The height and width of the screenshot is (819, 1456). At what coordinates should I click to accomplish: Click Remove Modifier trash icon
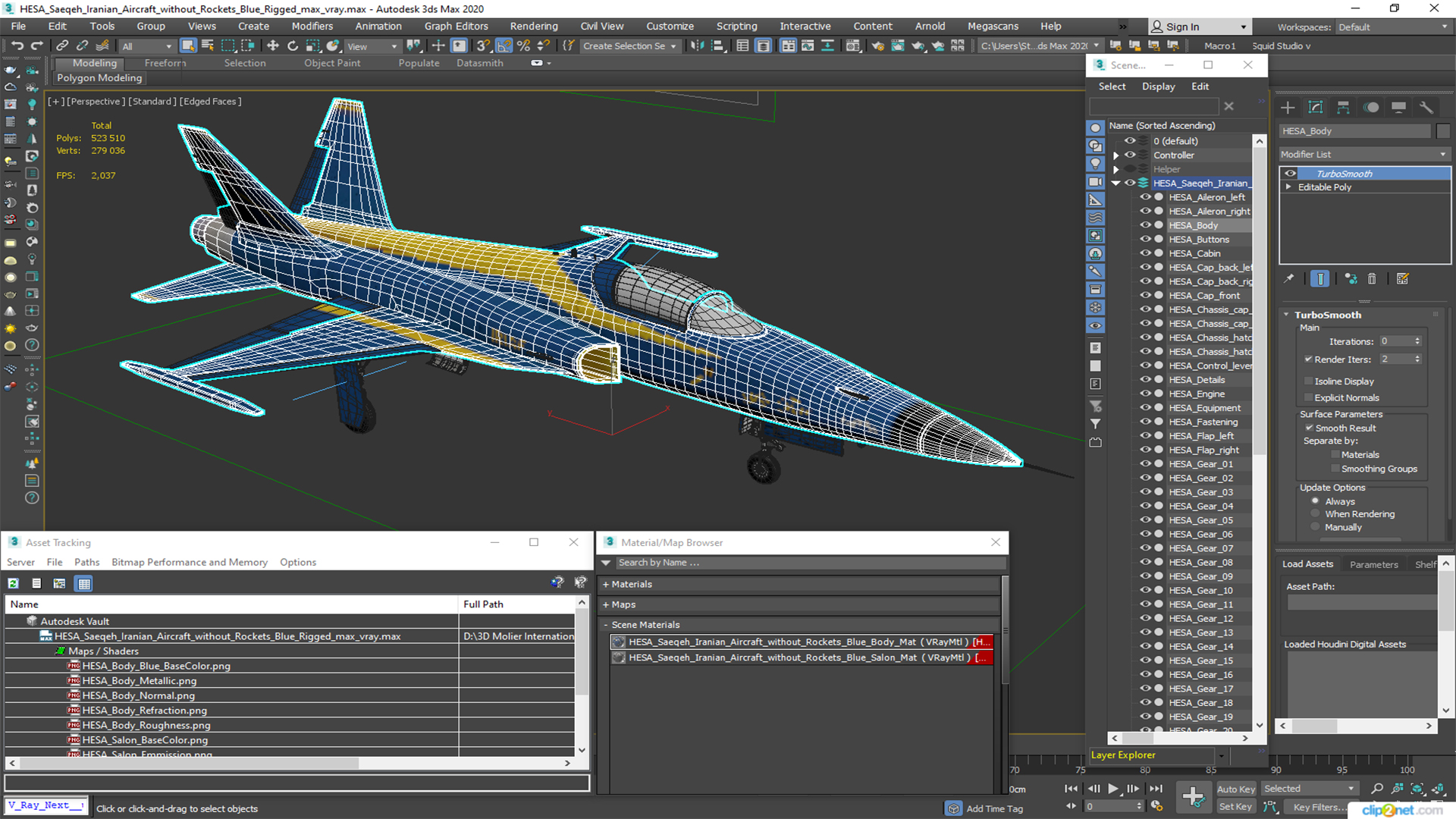coord(1372,278)
